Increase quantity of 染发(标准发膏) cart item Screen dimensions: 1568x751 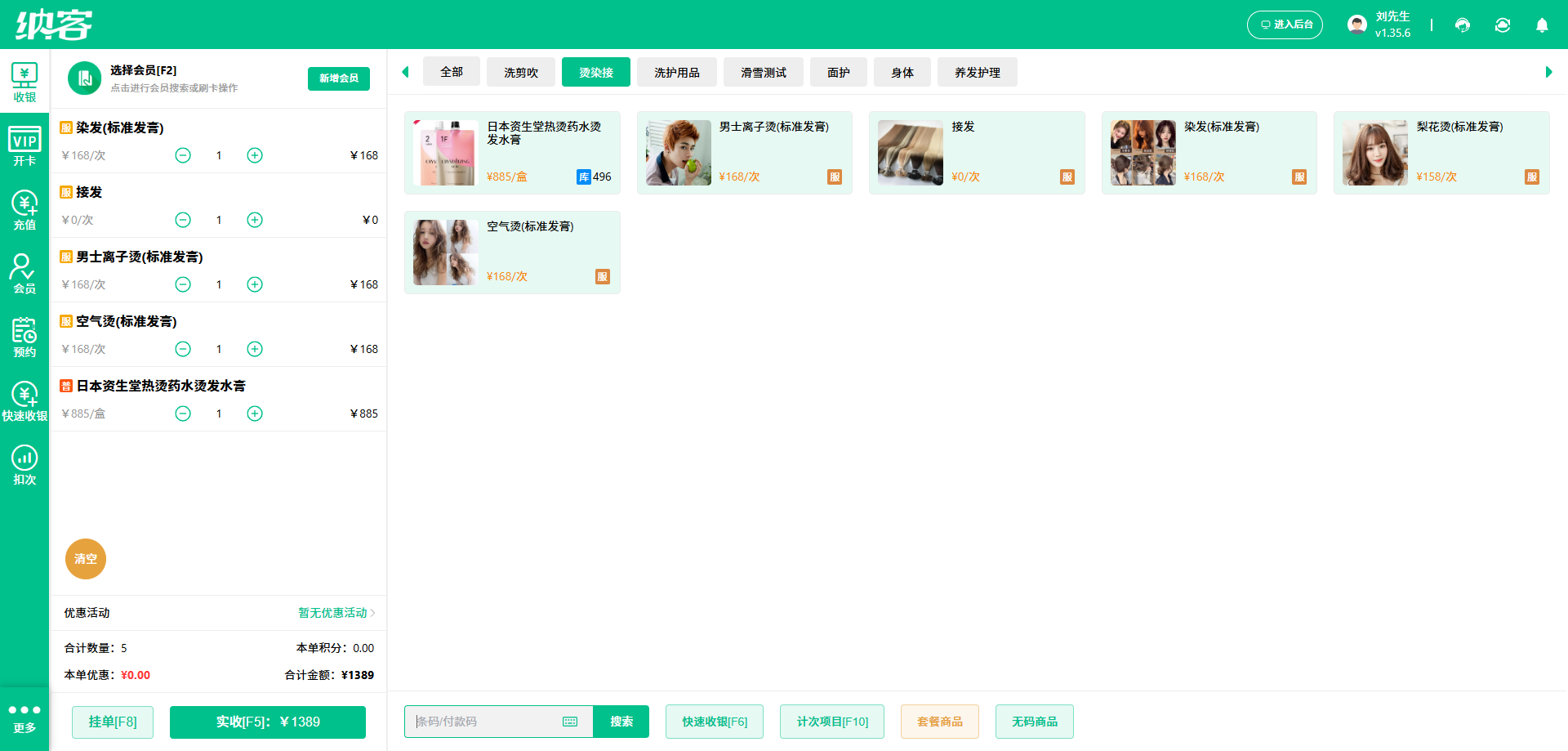point(255,155)
